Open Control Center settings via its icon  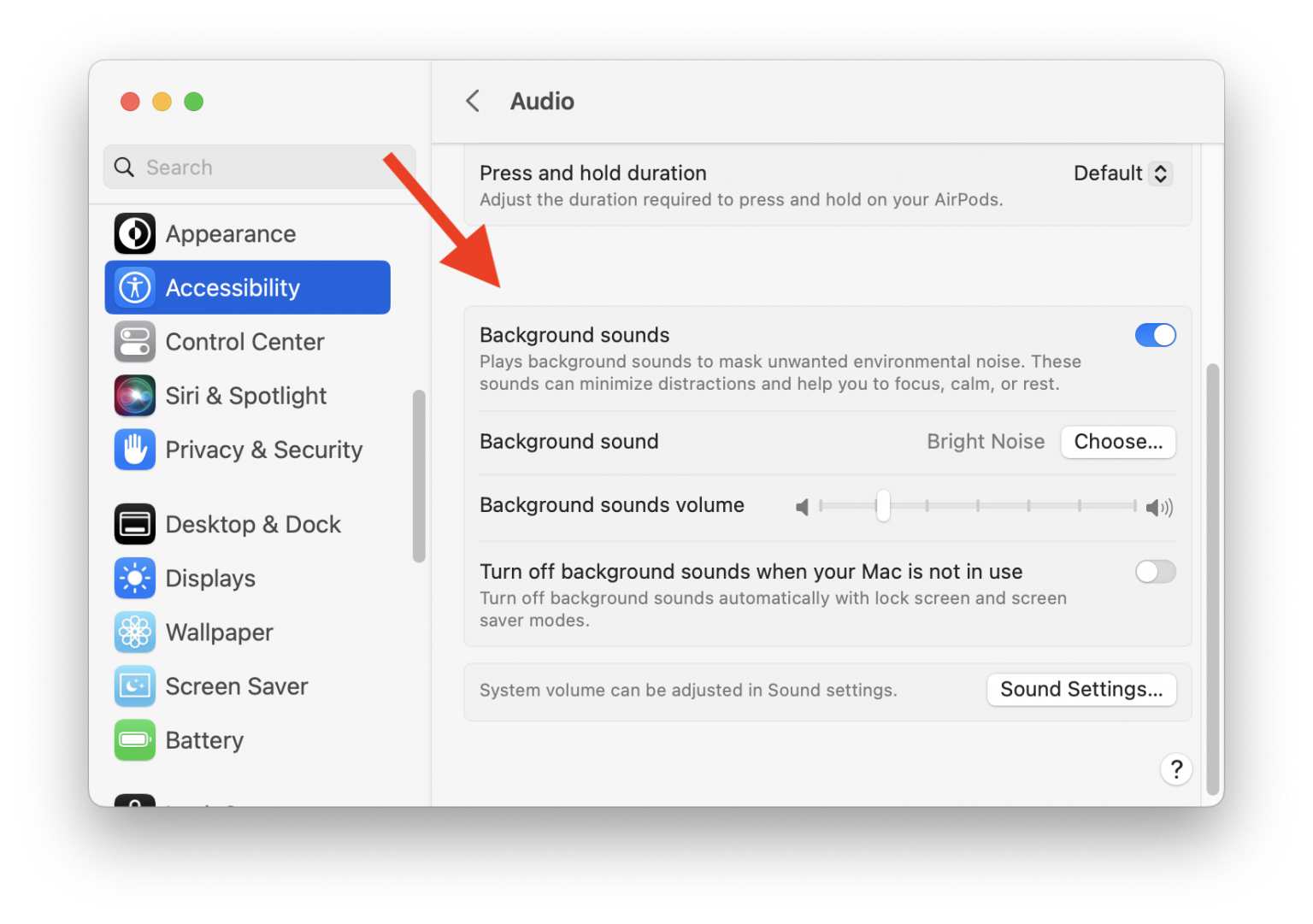point(134,341)
